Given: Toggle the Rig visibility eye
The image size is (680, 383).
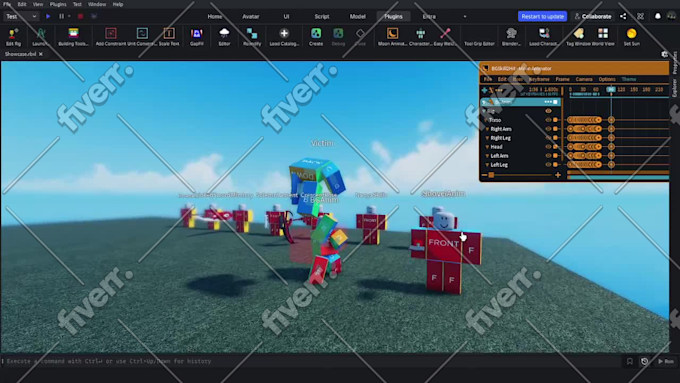Looking at the screenshot, I should pyautogui.click(x=548, y=111).
